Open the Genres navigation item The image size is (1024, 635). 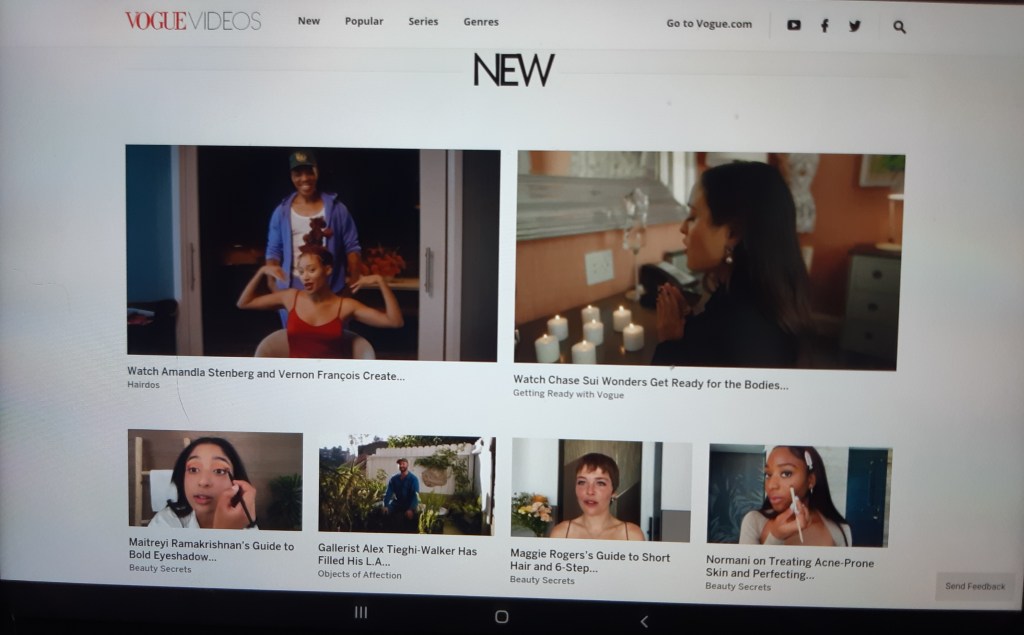pos(481,22)
